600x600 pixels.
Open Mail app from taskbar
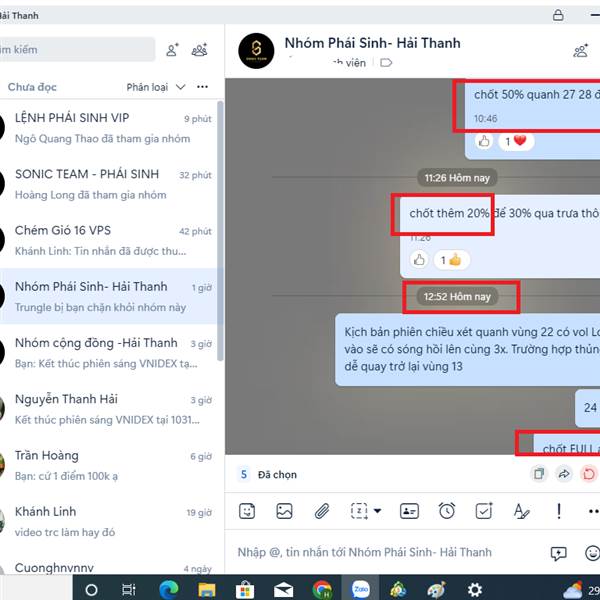point(284,590)
